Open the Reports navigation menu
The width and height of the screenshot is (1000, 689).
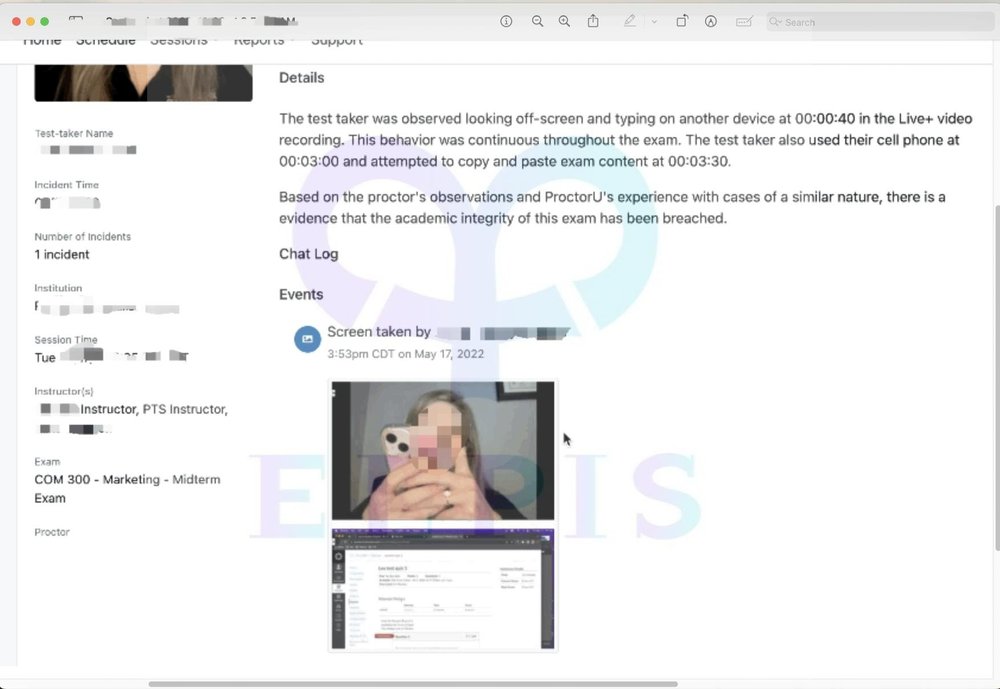coord(263,41)
